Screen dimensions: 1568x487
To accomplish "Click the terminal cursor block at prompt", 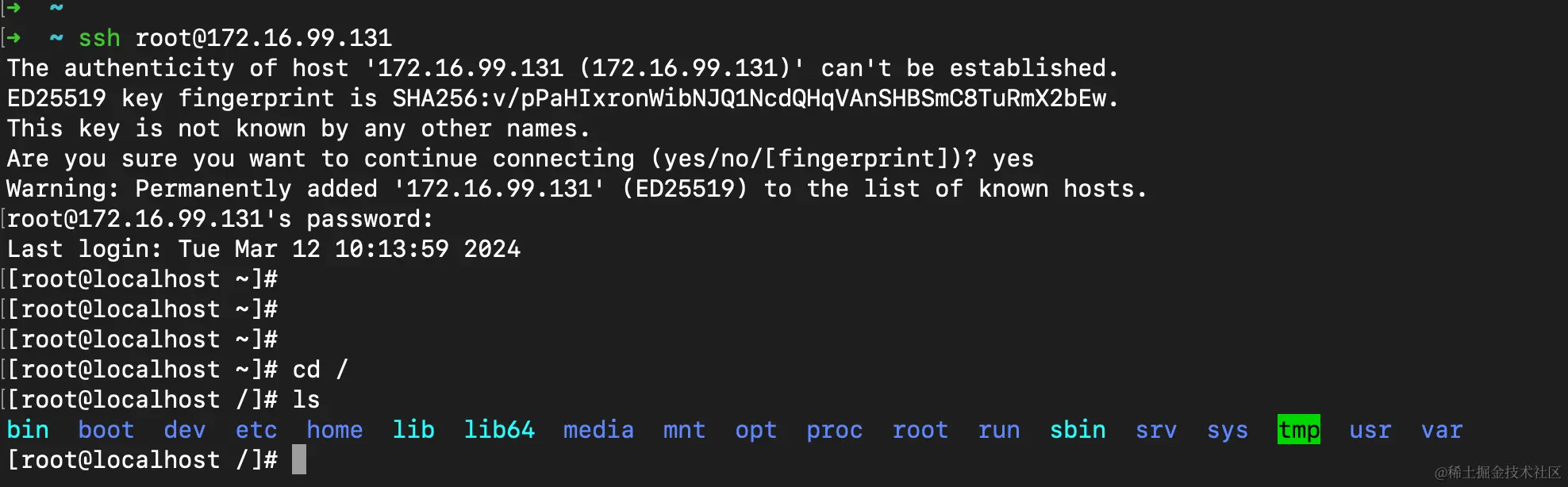I will point(299,460).
